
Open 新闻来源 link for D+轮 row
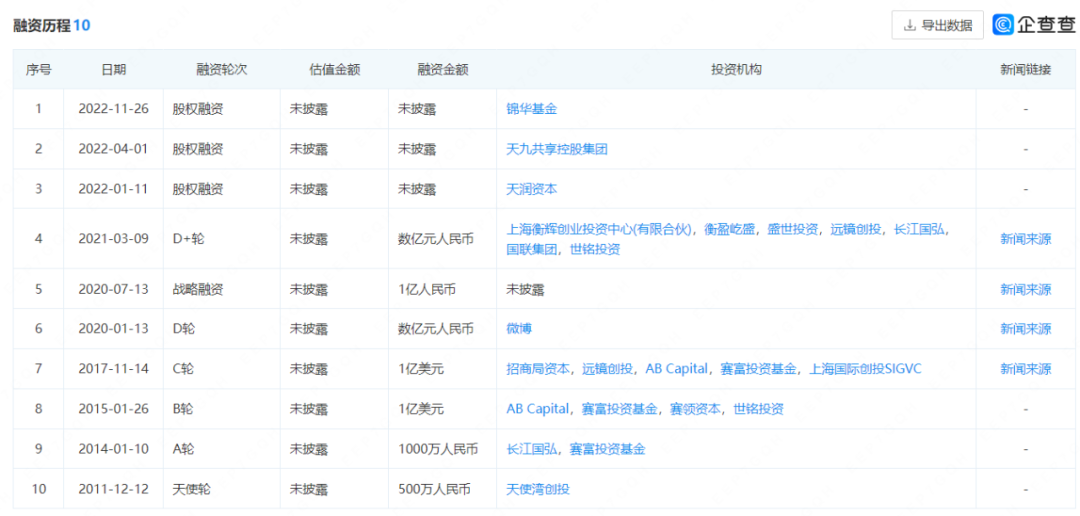(1025, 239)
